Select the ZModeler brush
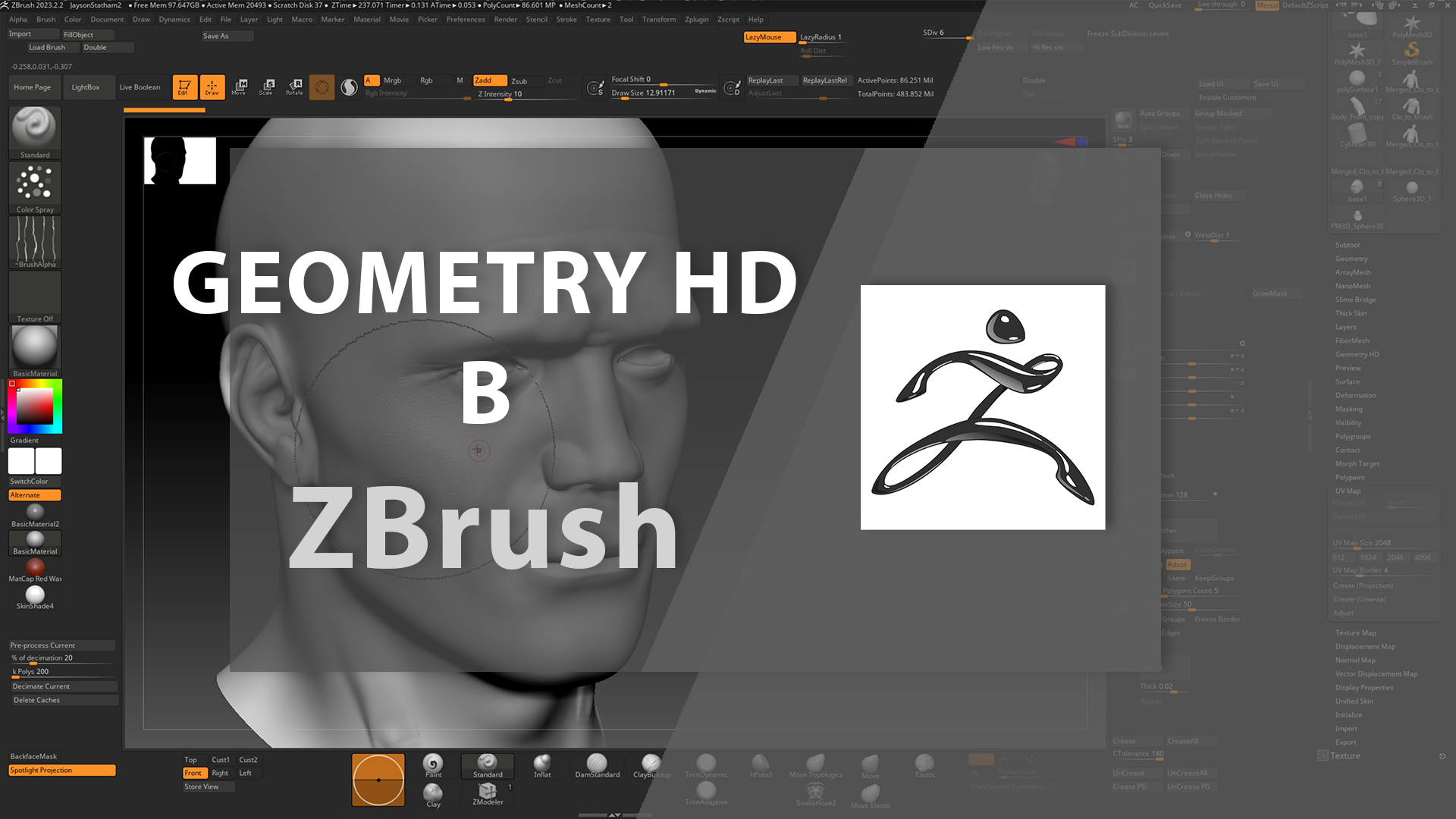Image resolution: width=1456 pixels, height=819 pixels. 488,794
